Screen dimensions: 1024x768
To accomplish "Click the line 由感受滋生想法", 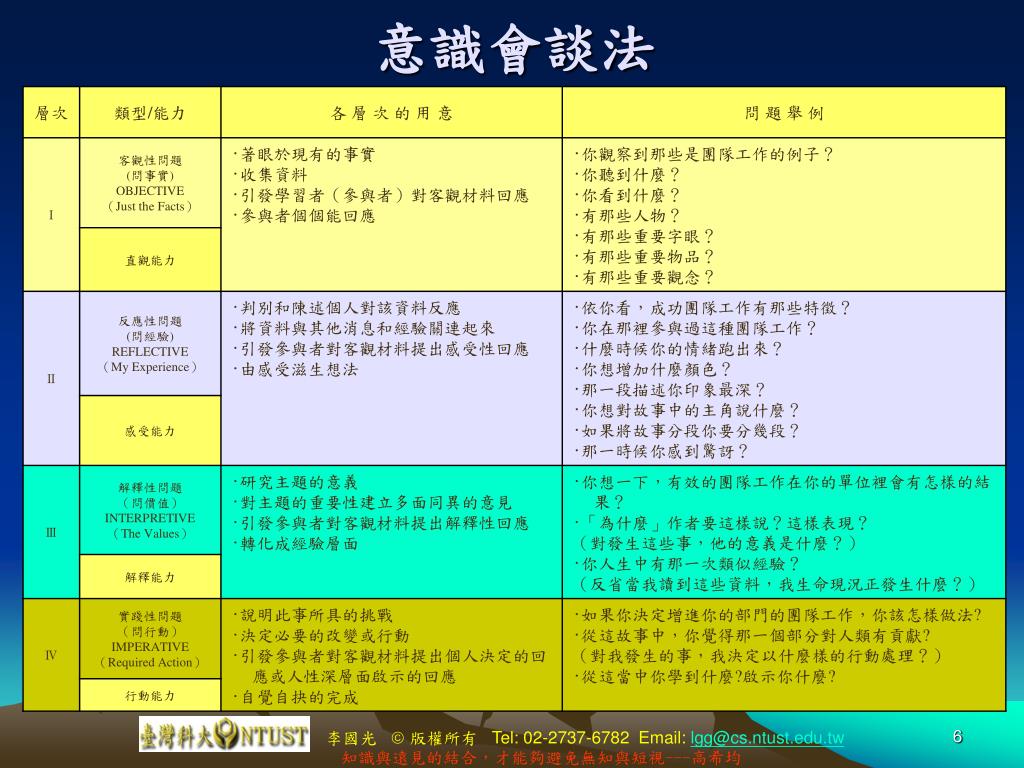I will pos(295,369).
